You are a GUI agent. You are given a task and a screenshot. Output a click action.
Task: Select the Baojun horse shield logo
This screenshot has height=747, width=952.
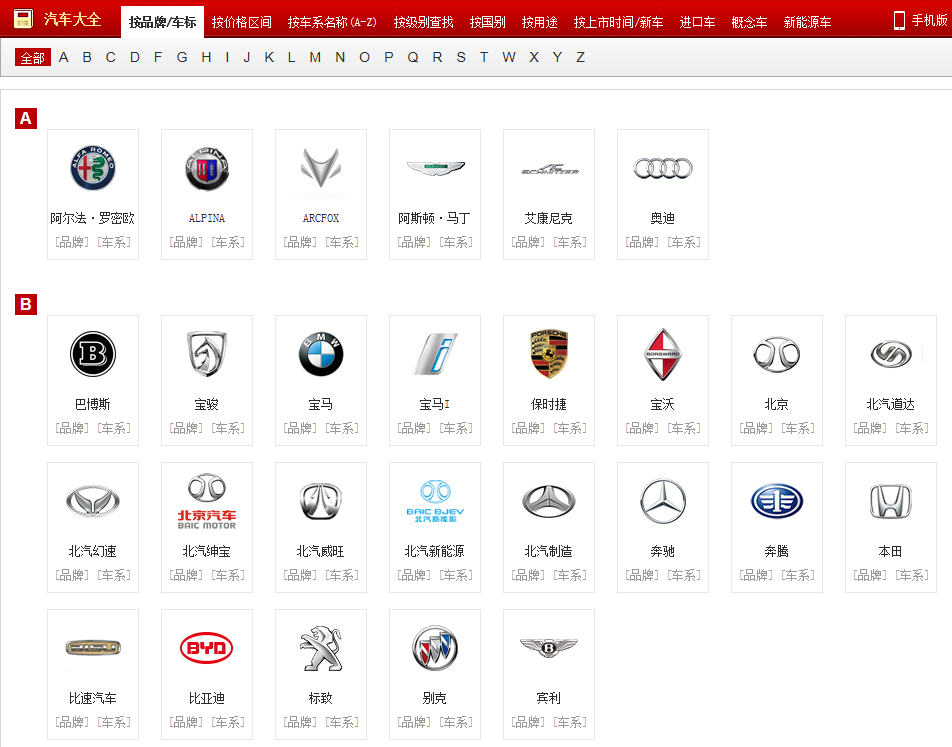point(207,354)
